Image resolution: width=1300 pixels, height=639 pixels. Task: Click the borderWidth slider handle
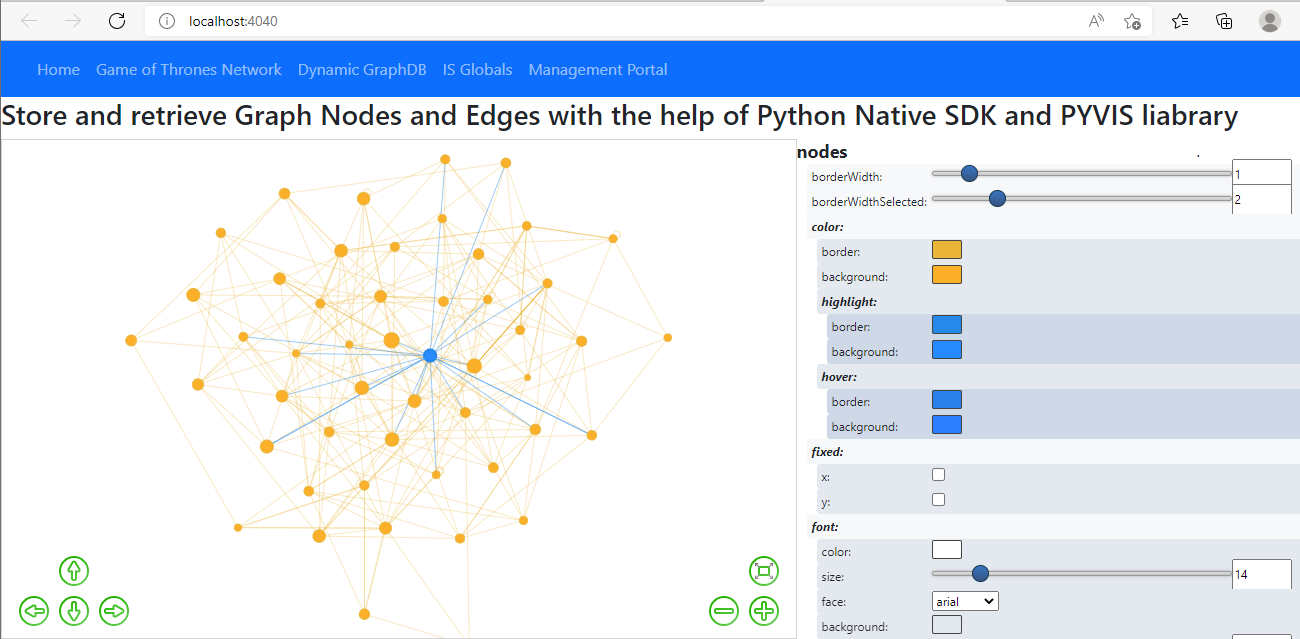point(968,174)
